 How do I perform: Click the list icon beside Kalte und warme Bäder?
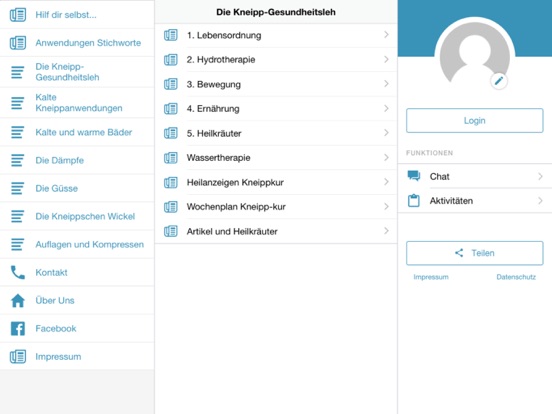[18, 132]
